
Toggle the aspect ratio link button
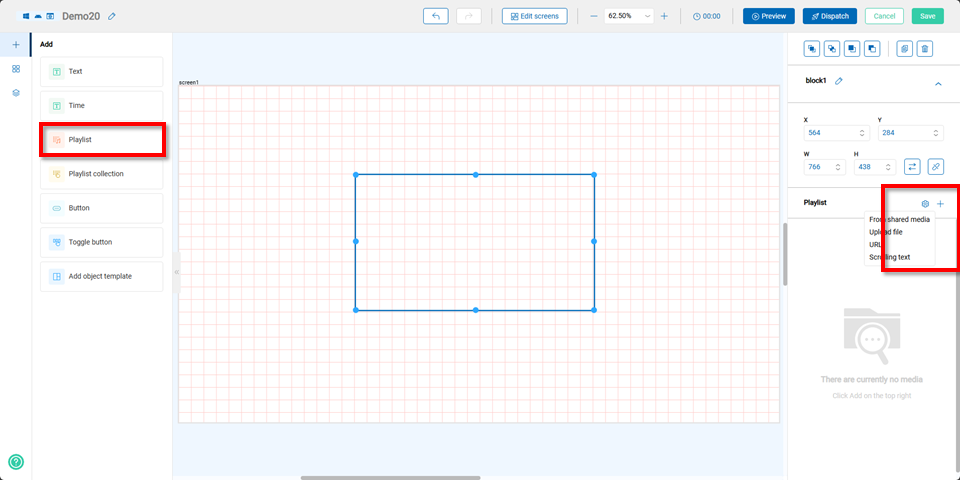click(935, 167)
